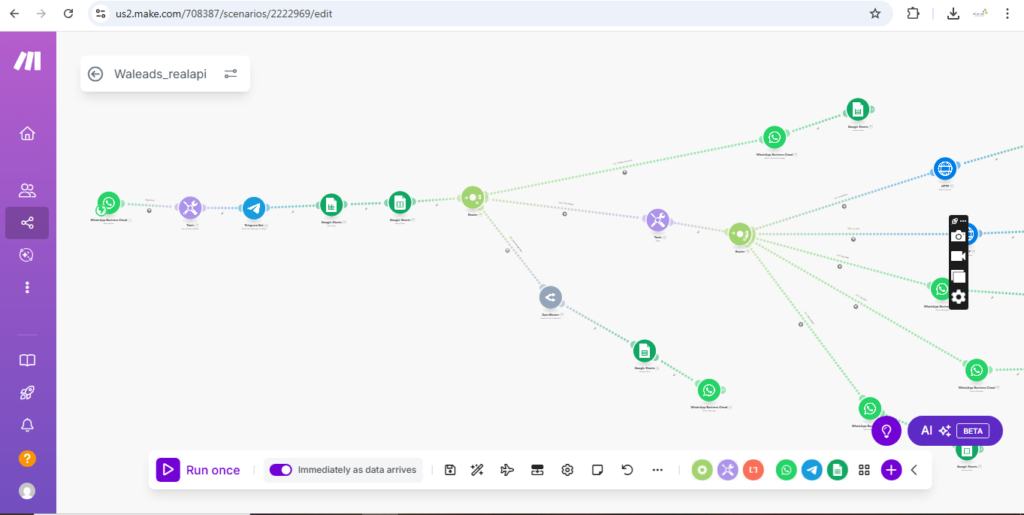Open scenario settings gear in bottom toolbar
This screenshot has width=1024, height=515.
tap(567, 470)
